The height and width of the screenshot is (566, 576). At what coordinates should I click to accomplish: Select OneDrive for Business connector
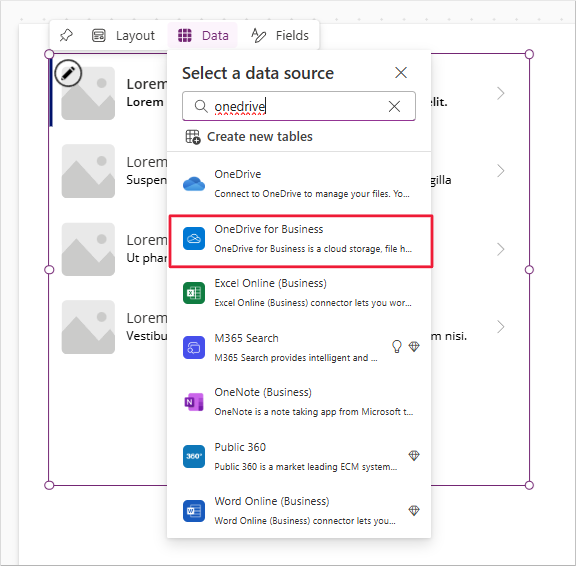300,241
